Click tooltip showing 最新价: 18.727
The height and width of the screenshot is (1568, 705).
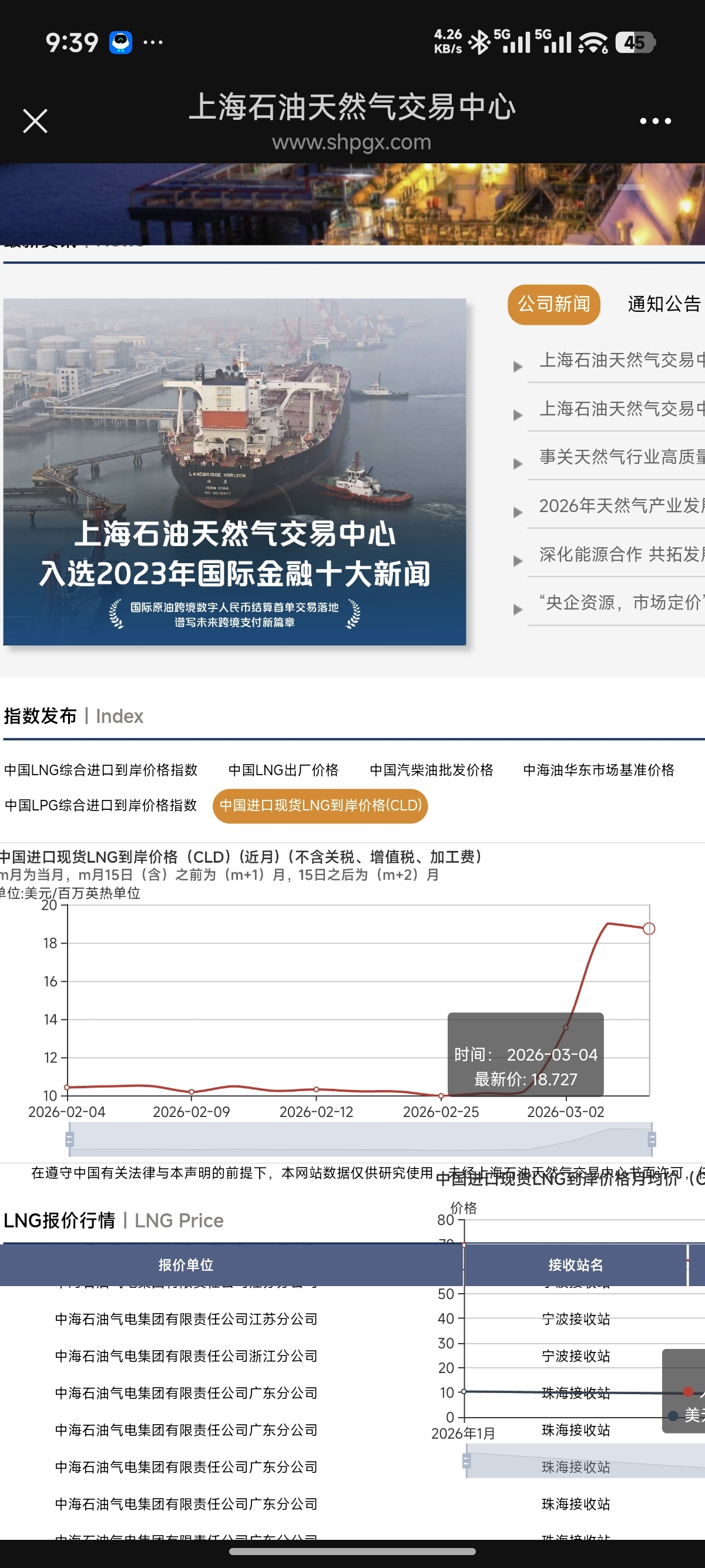[x=525, y=1054]
